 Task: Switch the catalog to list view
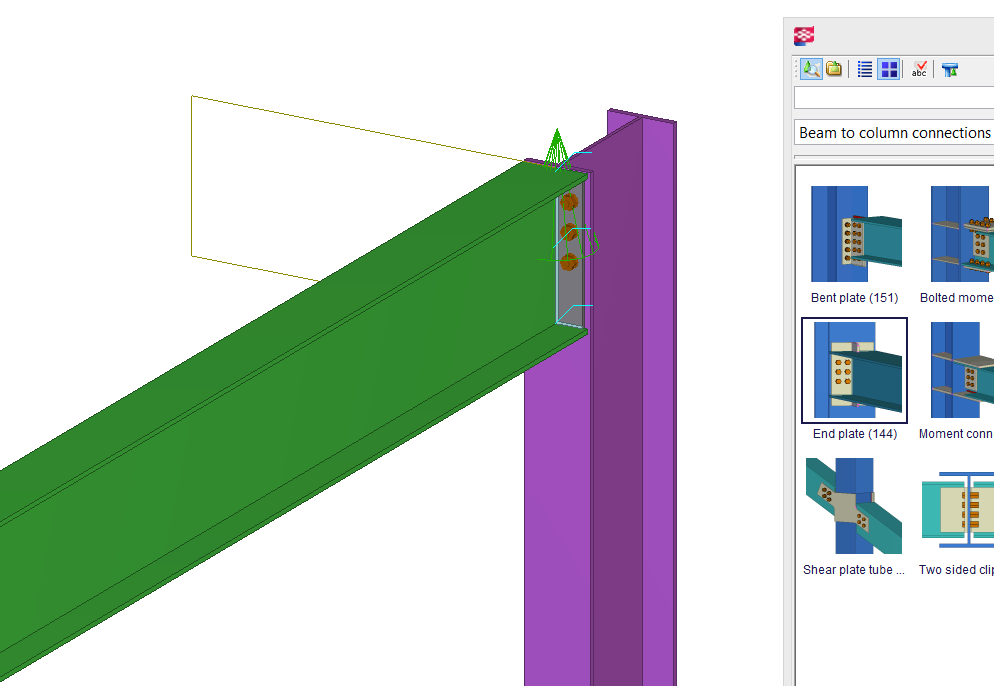(864, 68)
